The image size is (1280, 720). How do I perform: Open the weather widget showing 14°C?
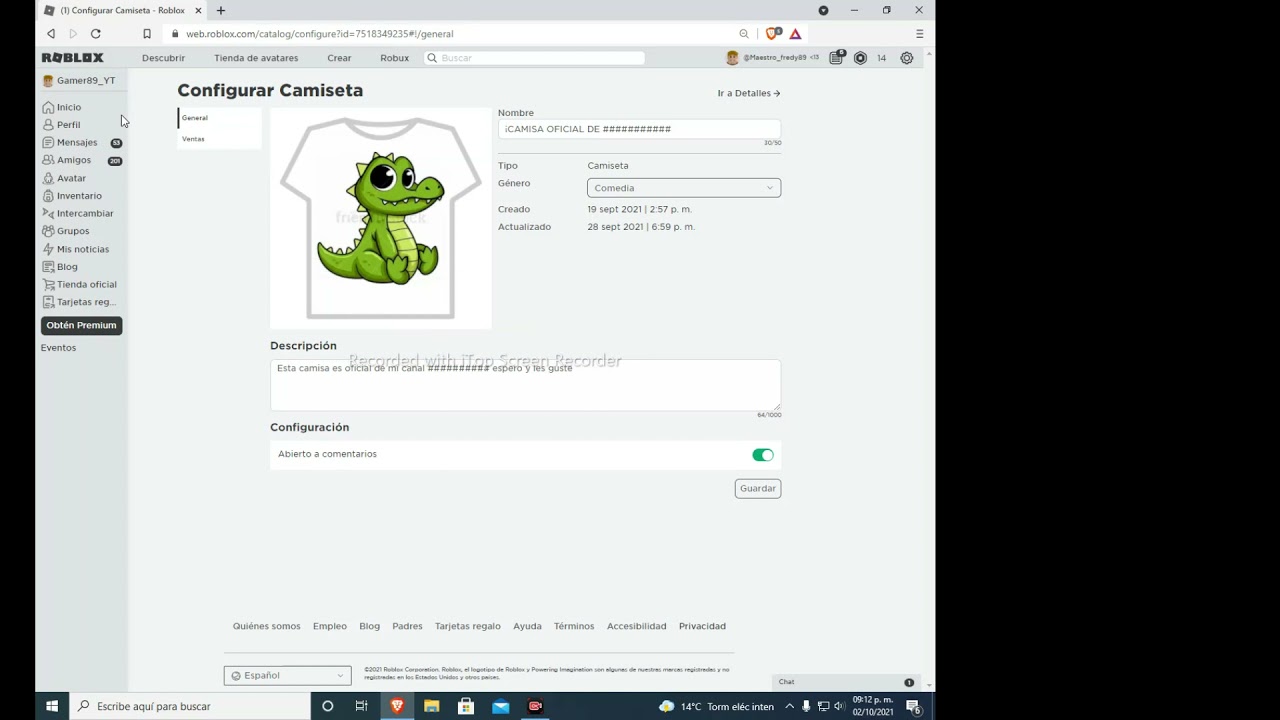pos(717,706)
